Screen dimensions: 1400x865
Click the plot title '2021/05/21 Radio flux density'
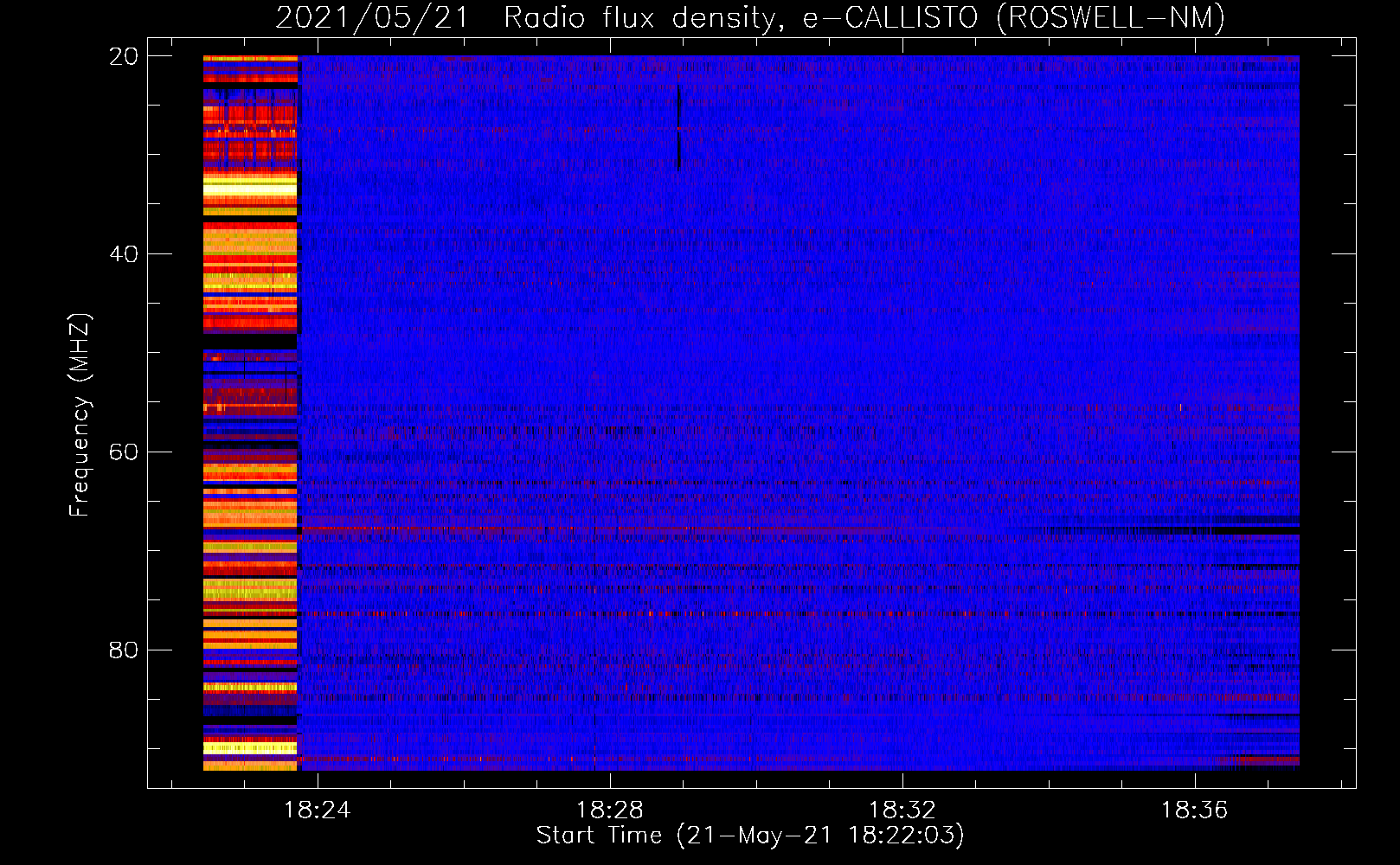point(525,18)
